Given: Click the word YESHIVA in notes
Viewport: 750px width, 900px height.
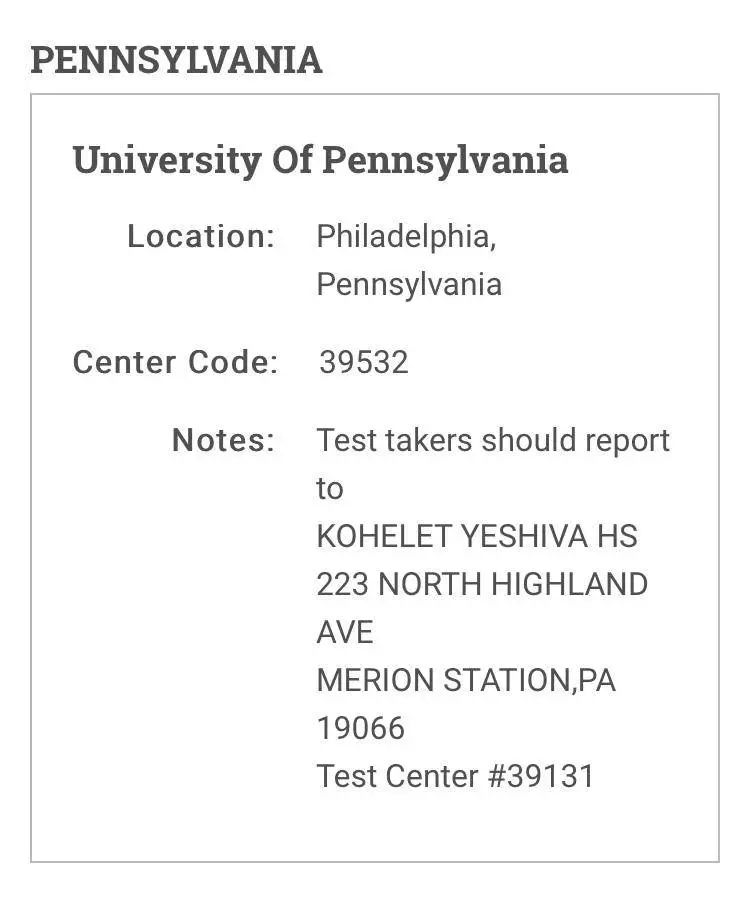Looking at the screenshot, I should click(524, 536).
